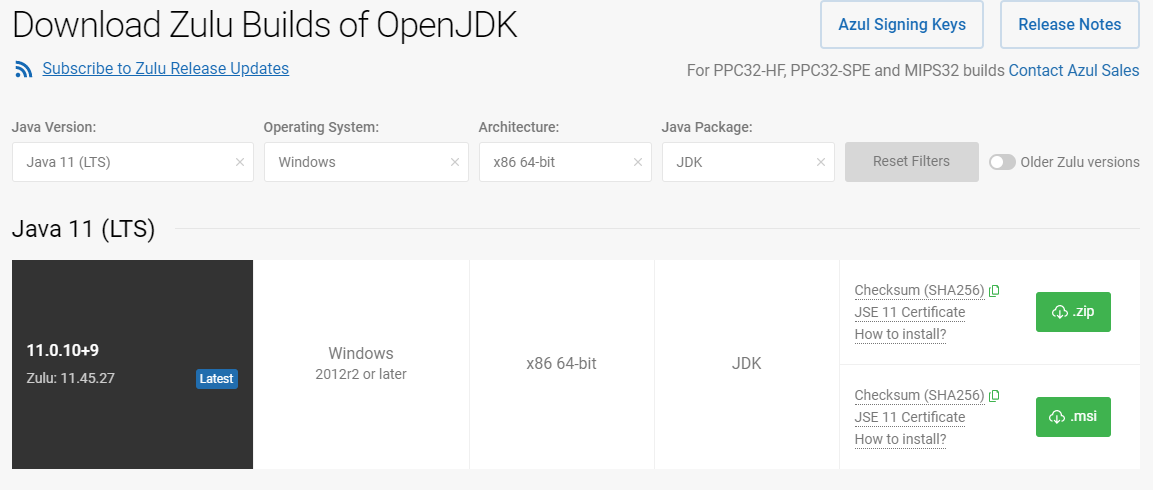Open the Java Version dropdown
The height and width of the screenshot is (490, 1153).
(x=132, y=162)
